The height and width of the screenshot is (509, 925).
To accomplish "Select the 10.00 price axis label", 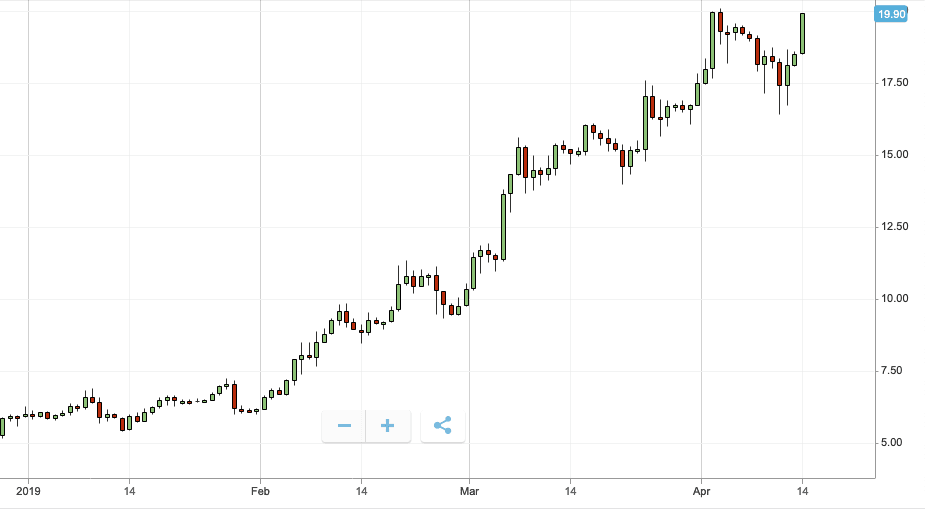I will click(x=894, y=299).
